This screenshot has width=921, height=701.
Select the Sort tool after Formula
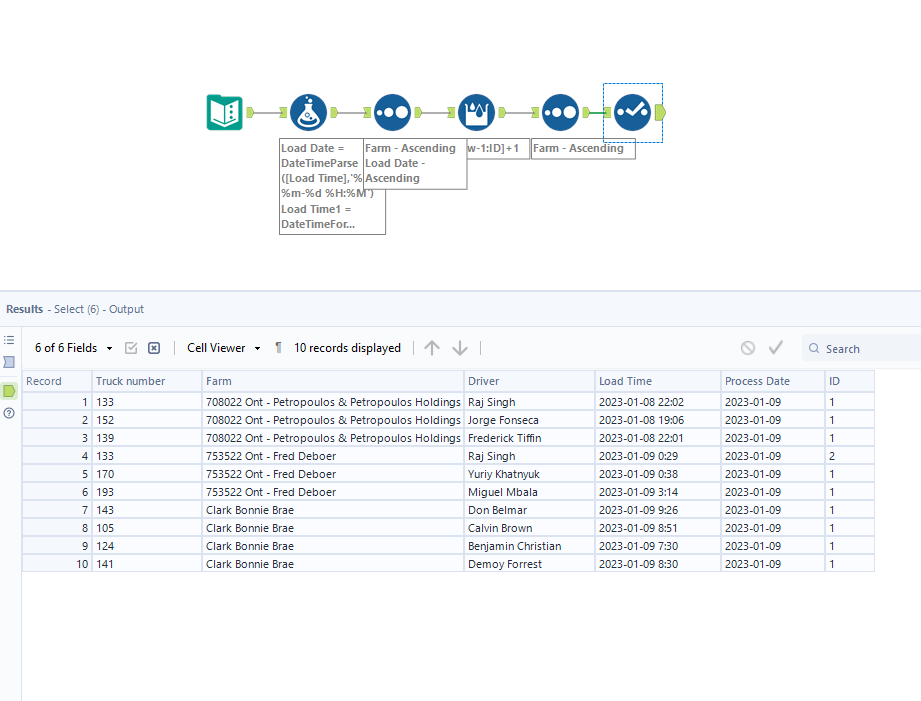click(392, 112)
